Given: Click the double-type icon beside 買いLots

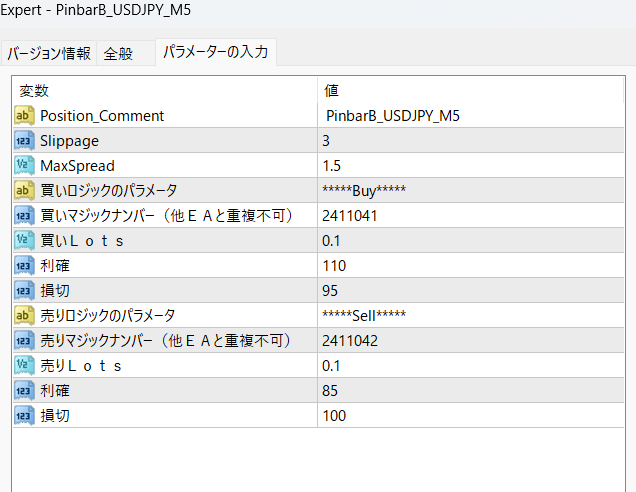Looking at the screenshot, I should (25, 240).
